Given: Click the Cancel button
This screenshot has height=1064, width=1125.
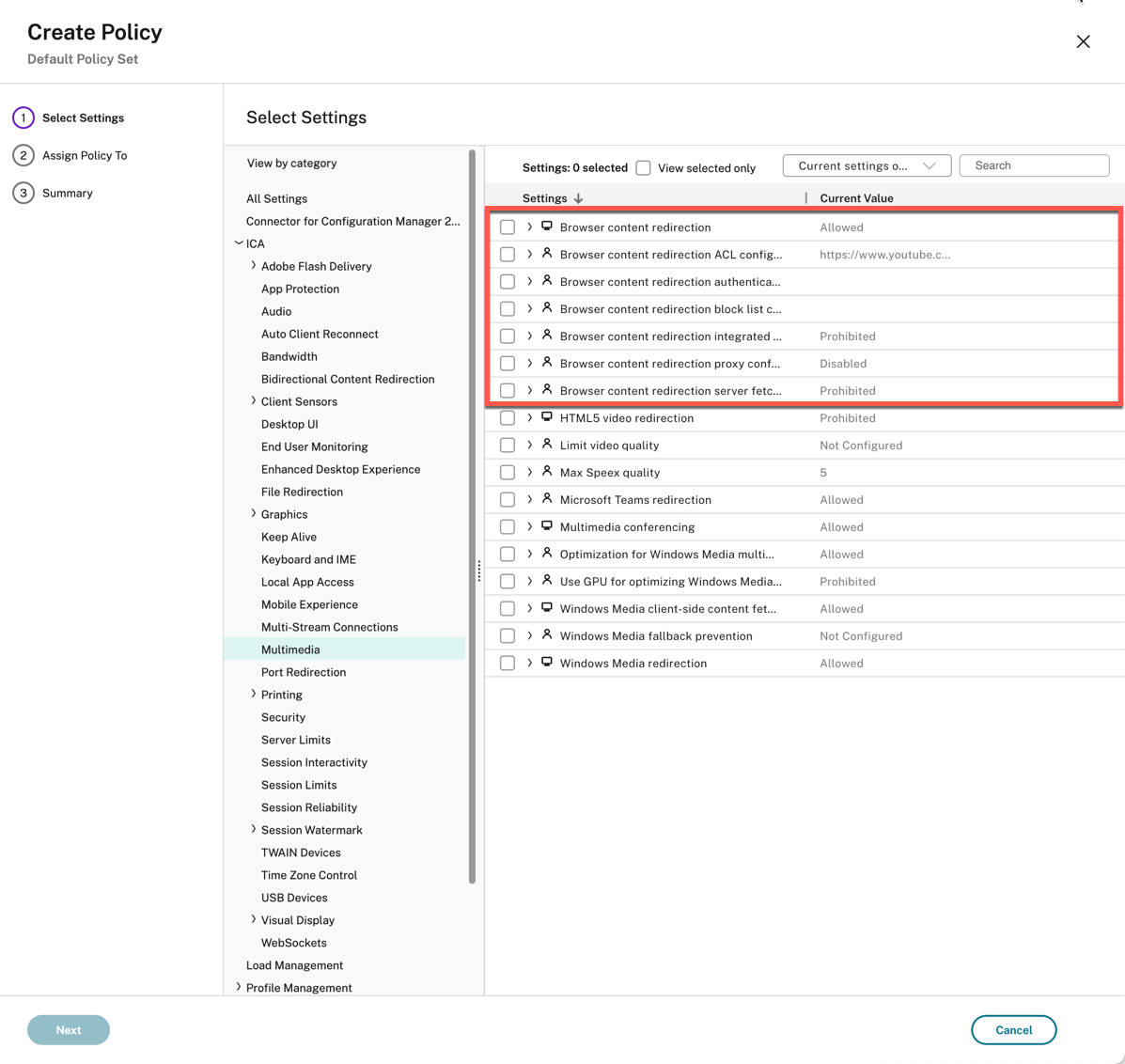Looking at the screenshot, I should point(1013,1029).
